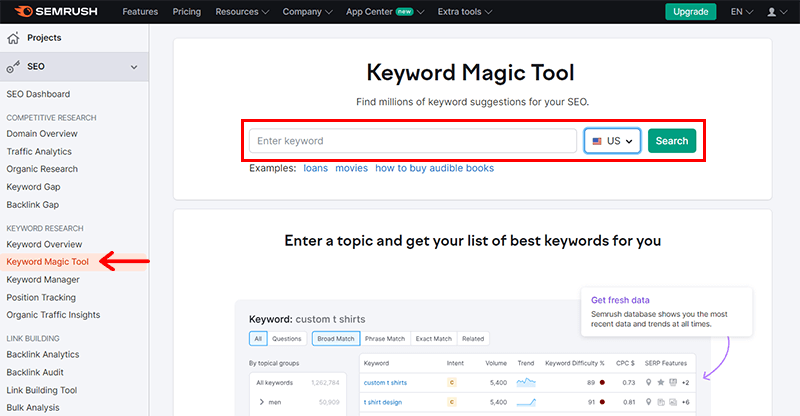This screenshot has height=416, width=800.
Task: Click the Semrush logo
Action: pos(56,11)
